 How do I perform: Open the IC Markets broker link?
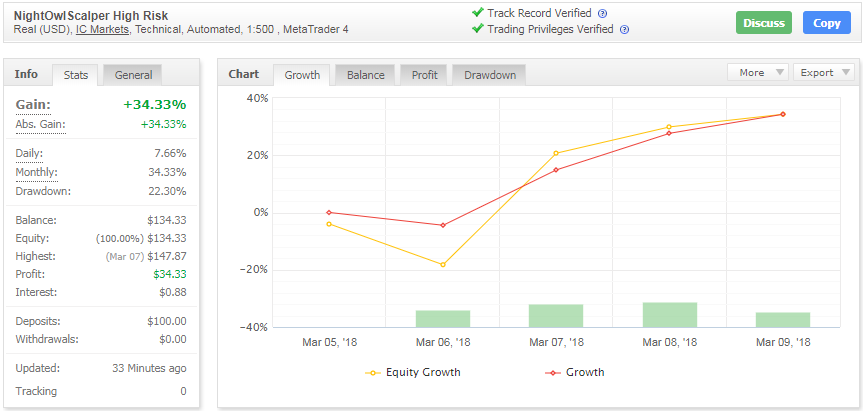[x=103, y=30]
